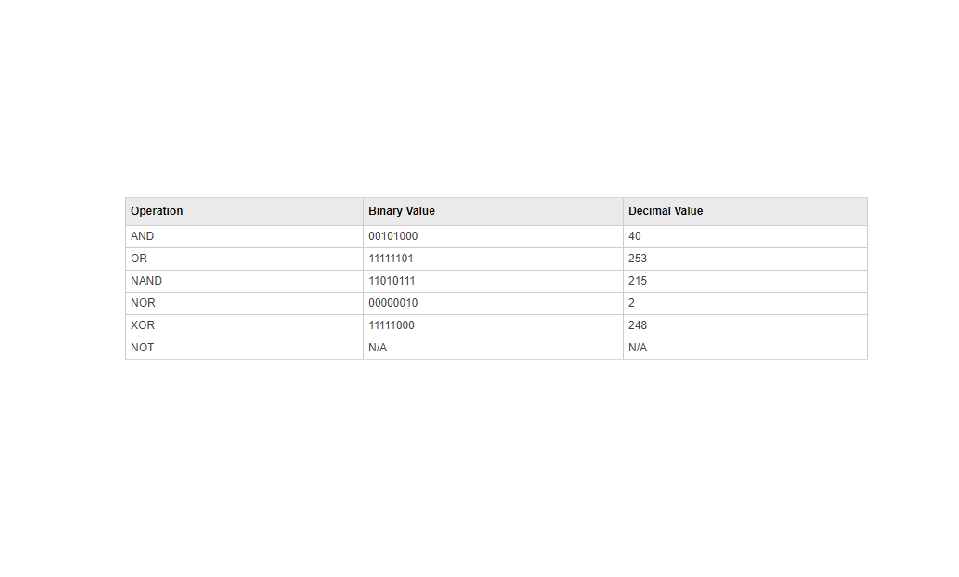Select the NOR operation cell

click(143, 303)
